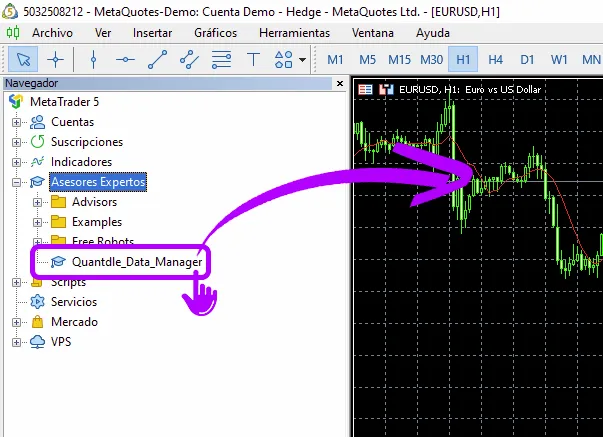Viewport: 603px width, 437px height.
Task: Click the Servicios gear icon
Action: coord(37,302)
